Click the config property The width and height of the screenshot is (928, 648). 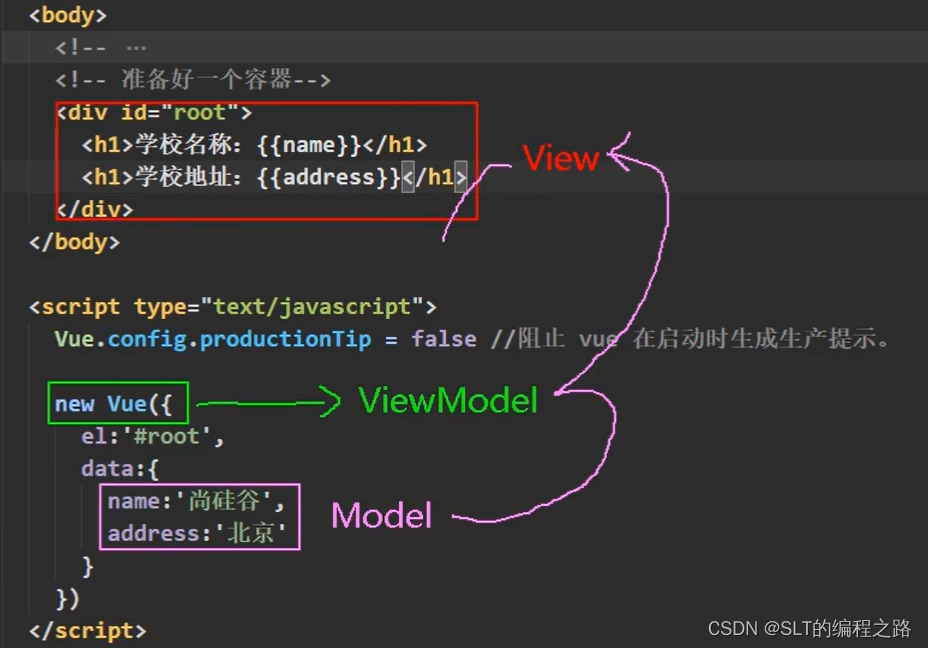tap(147, 339)
